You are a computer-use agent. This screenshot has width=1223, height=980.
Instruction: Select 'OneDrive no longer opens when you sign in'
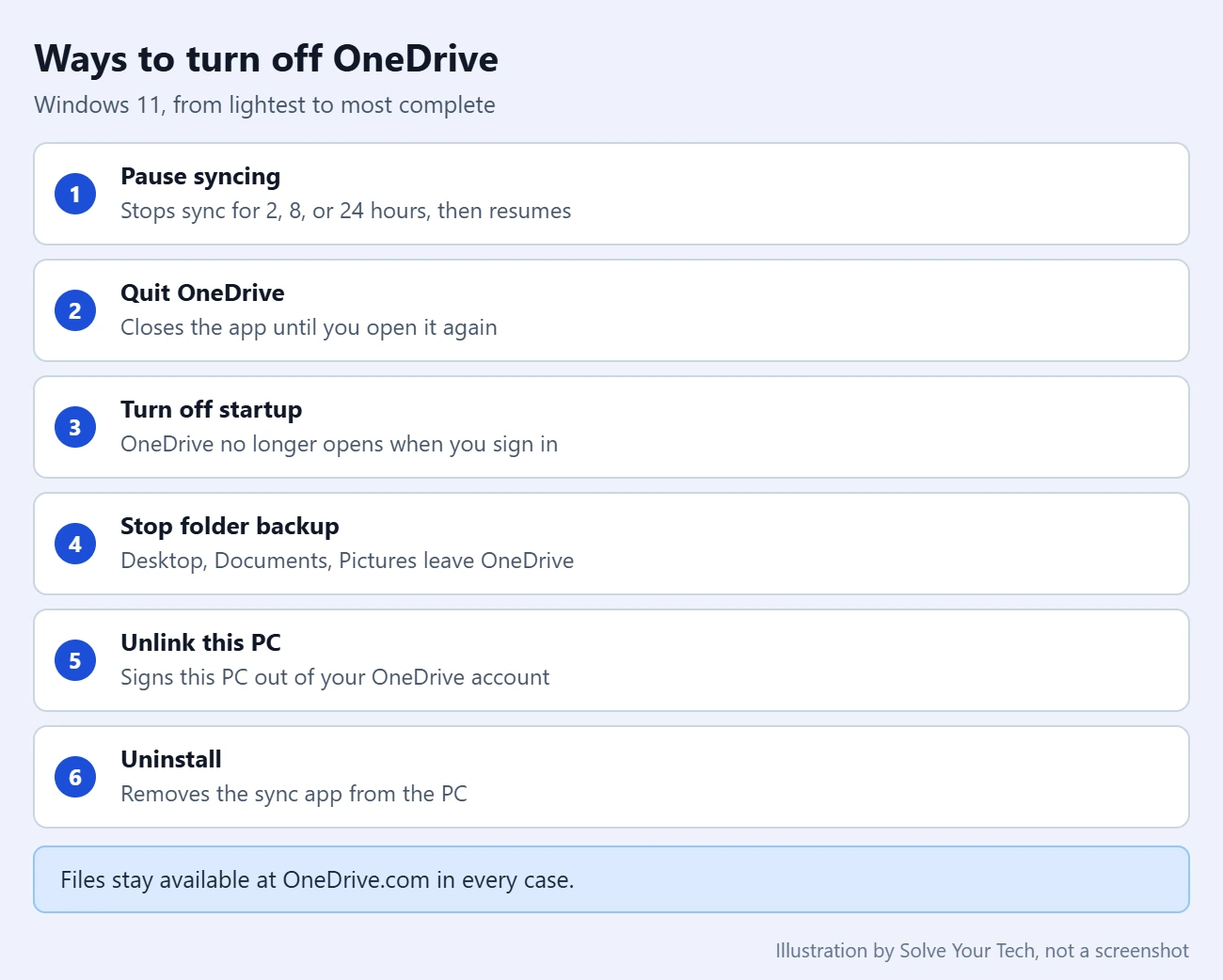click(x=339, y=444)
